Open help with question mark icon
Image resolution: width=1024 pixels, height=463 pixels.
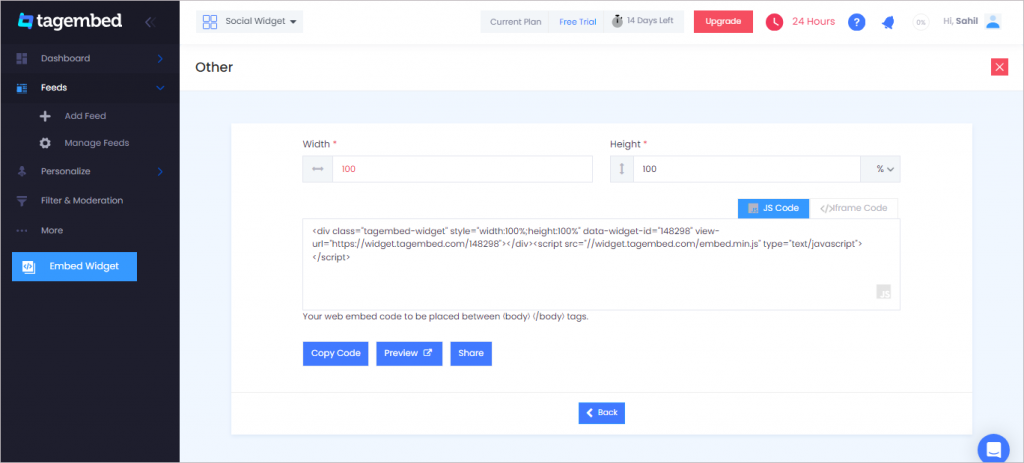click(x=857, y=22)
